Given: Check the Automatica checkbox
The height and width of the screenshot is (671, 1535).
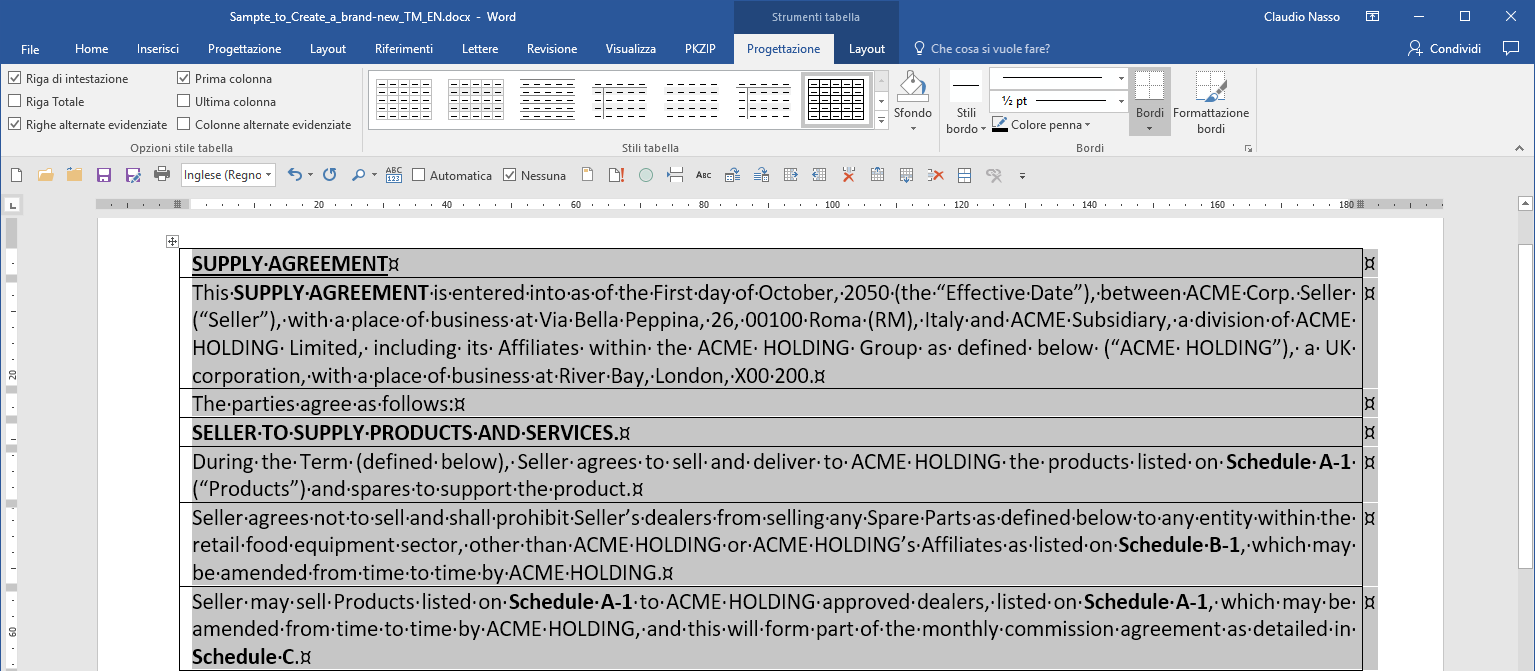Looking at the screenshot, I should tap(419, 175).
